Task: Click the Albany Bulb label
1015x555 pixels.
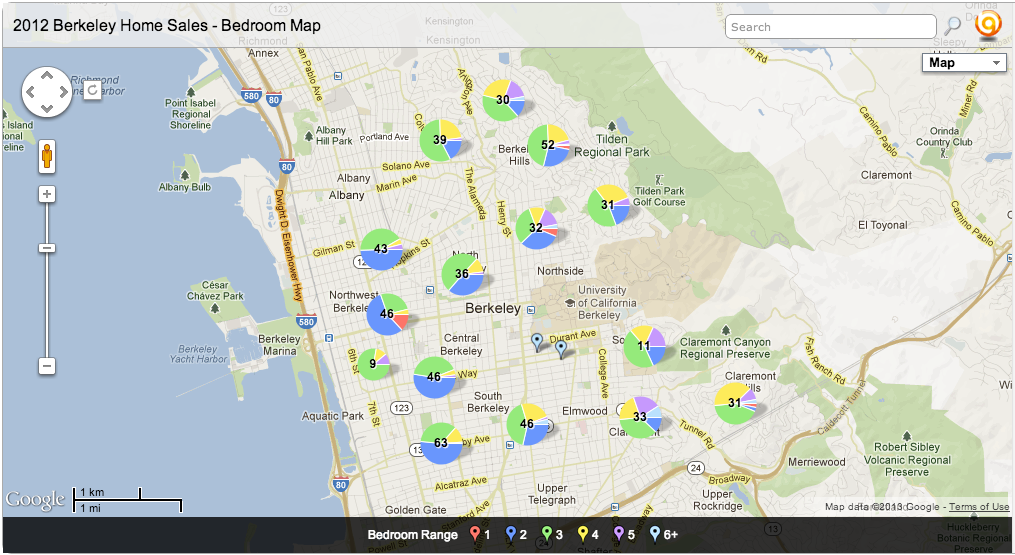Action: (x=184, y=187)
